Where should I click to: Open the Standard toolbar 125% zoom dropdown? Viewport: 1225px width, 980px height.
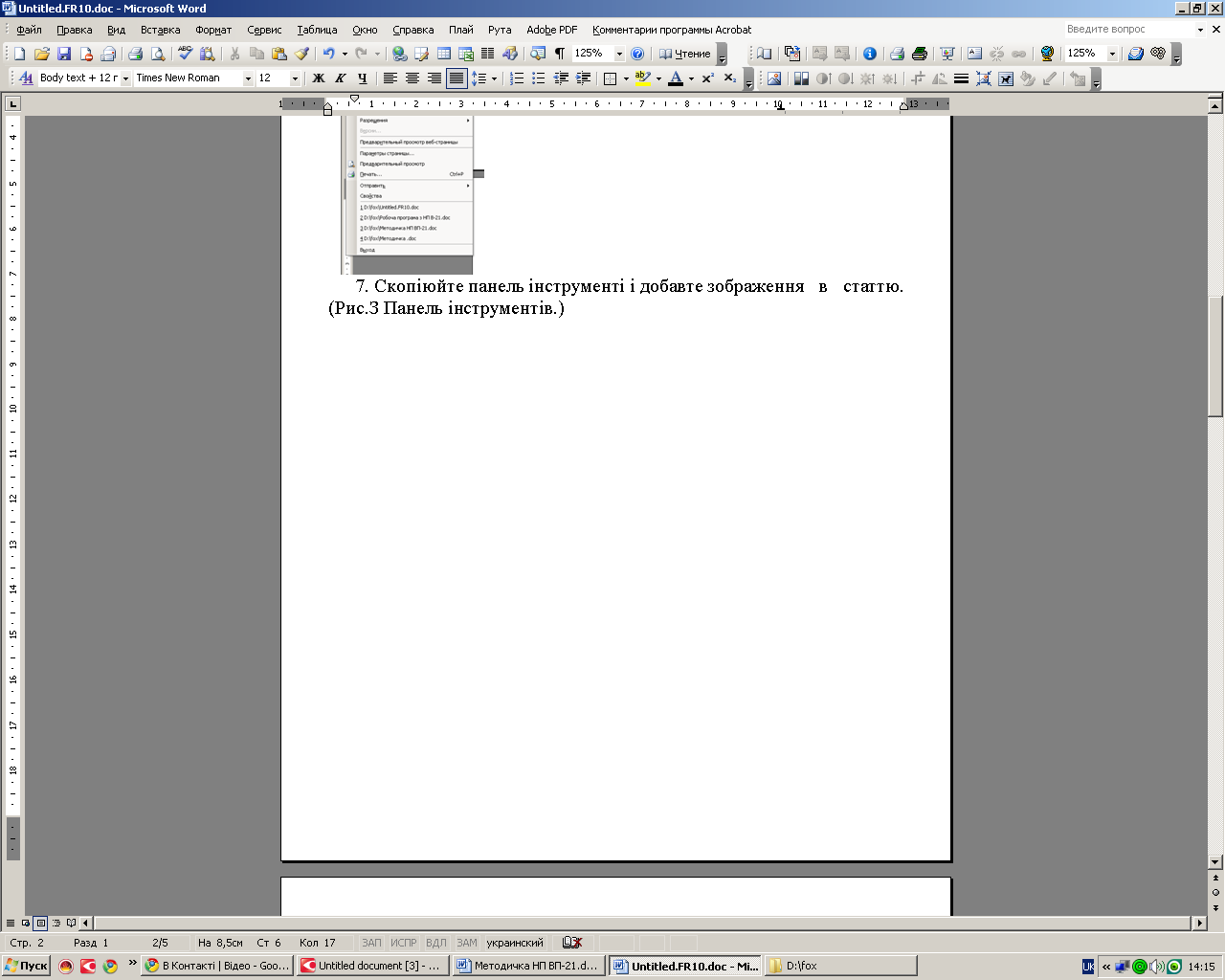619,54
